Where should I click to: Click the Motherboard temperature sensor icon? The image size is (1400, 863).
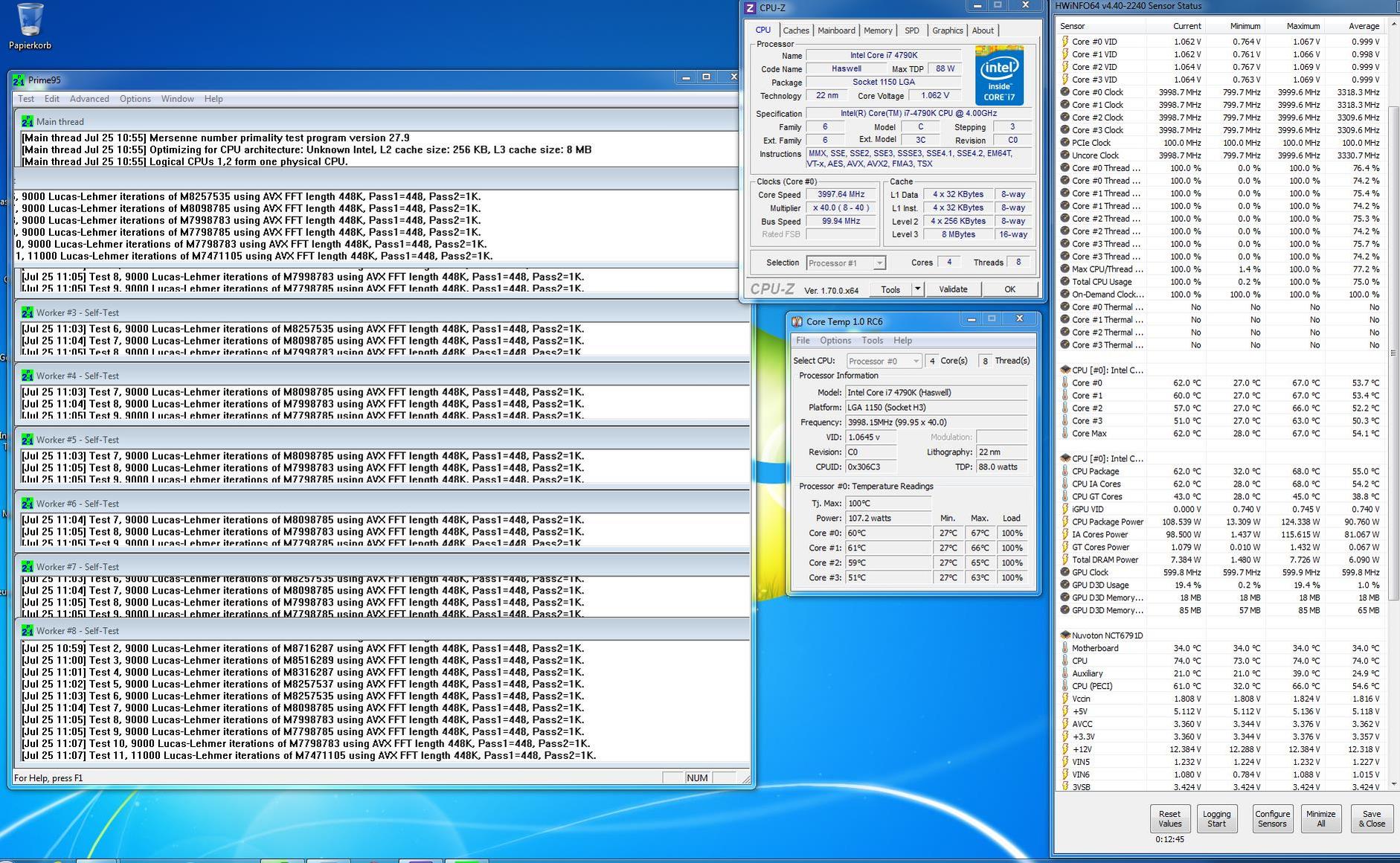[x=1065, y=648]
